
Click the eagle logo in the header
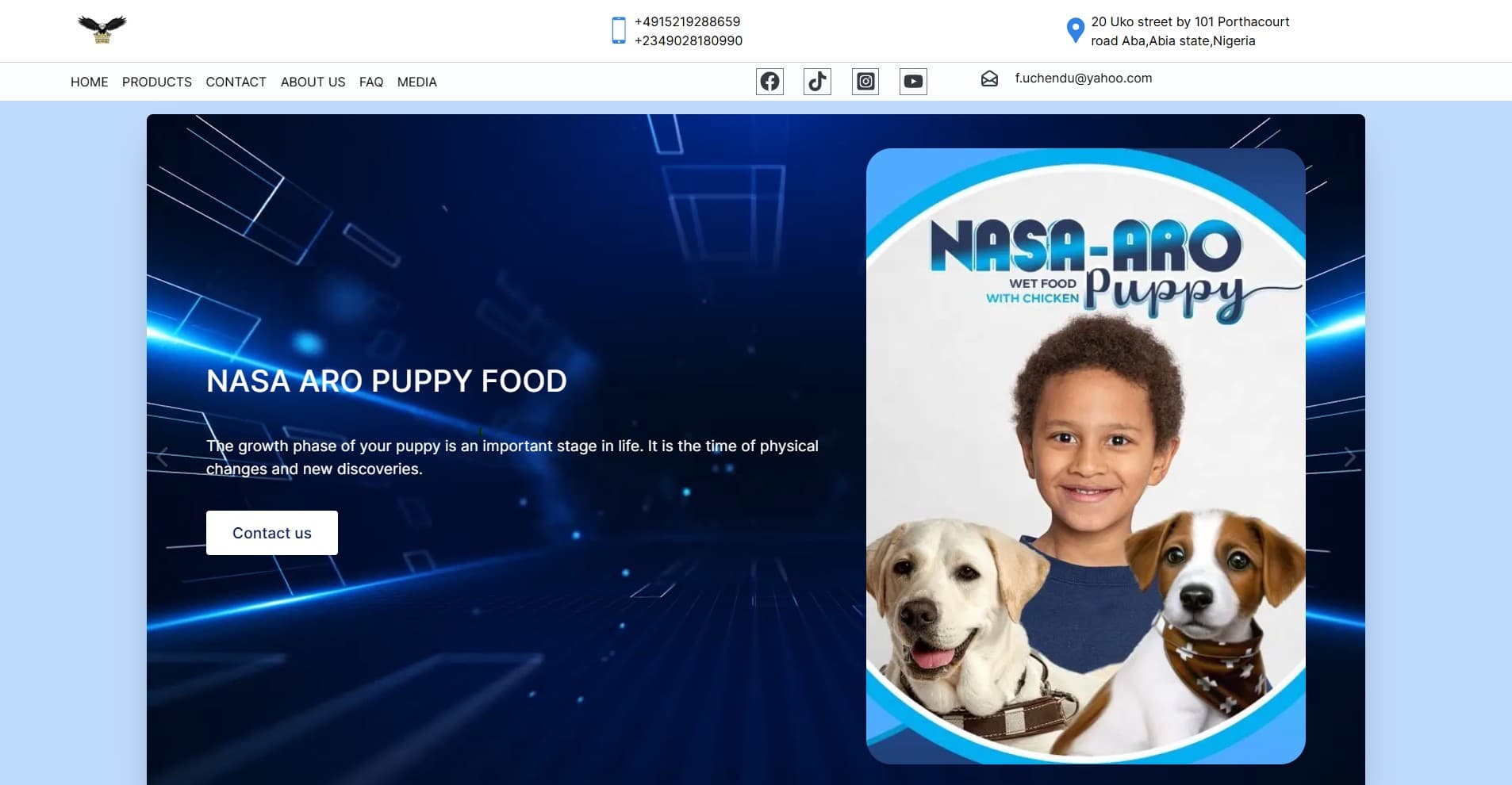click(102, 29)
